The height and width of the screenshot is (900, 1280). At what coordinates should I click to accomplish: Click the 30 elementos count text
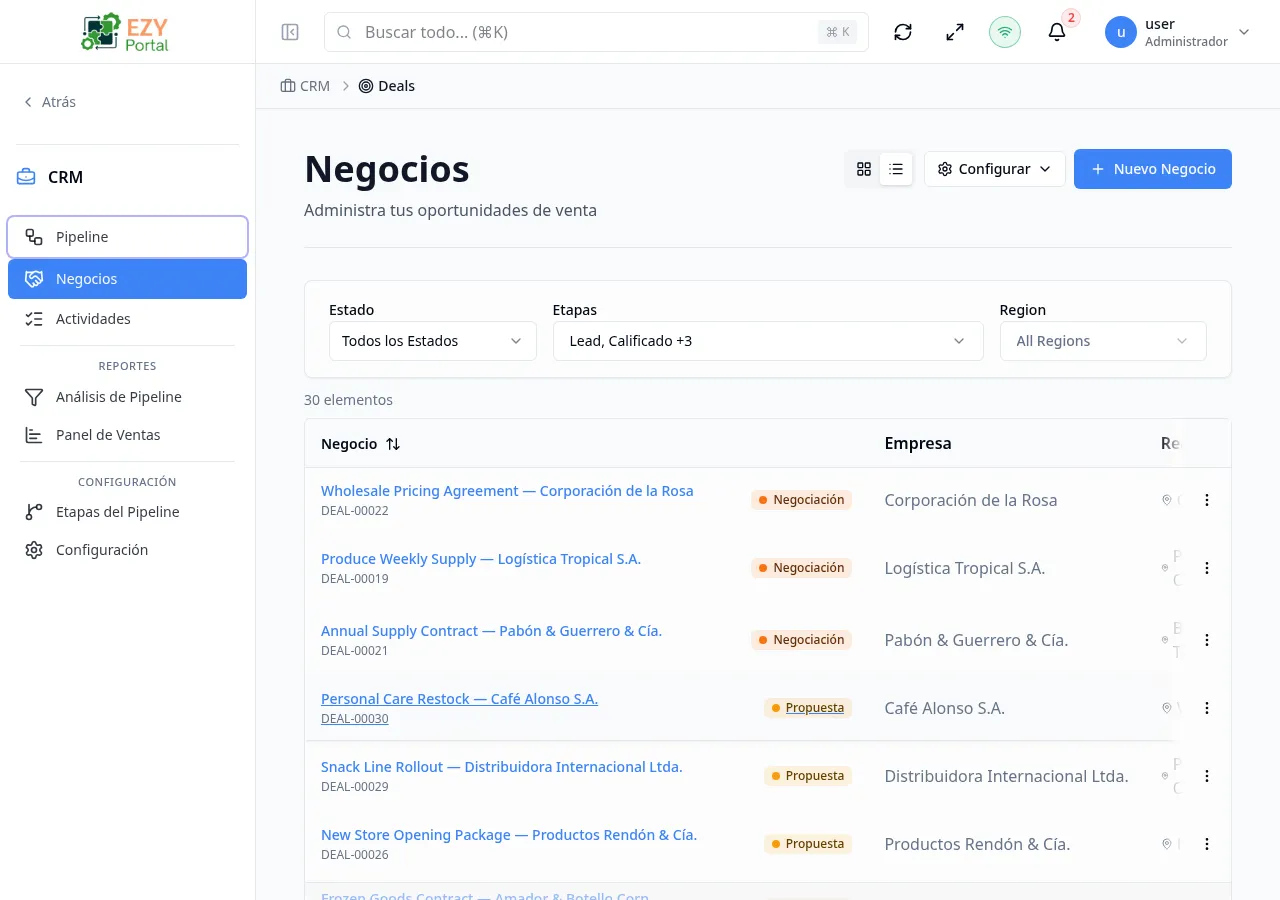click(x=348, y=400)
